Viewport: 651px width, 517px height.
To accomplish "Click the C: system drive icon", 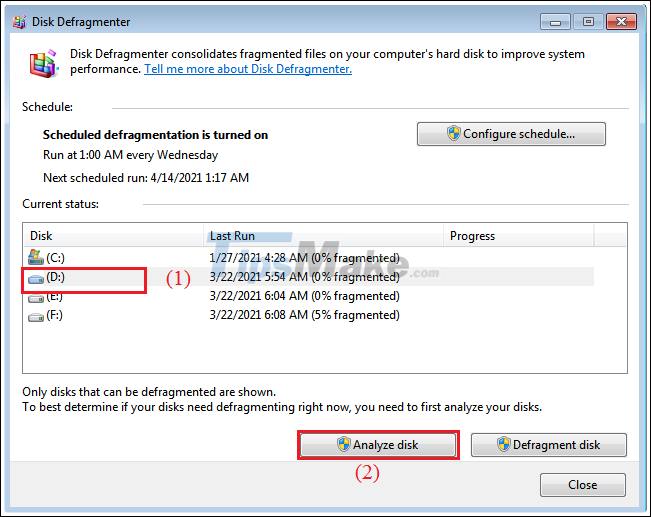I will (36, 257).
